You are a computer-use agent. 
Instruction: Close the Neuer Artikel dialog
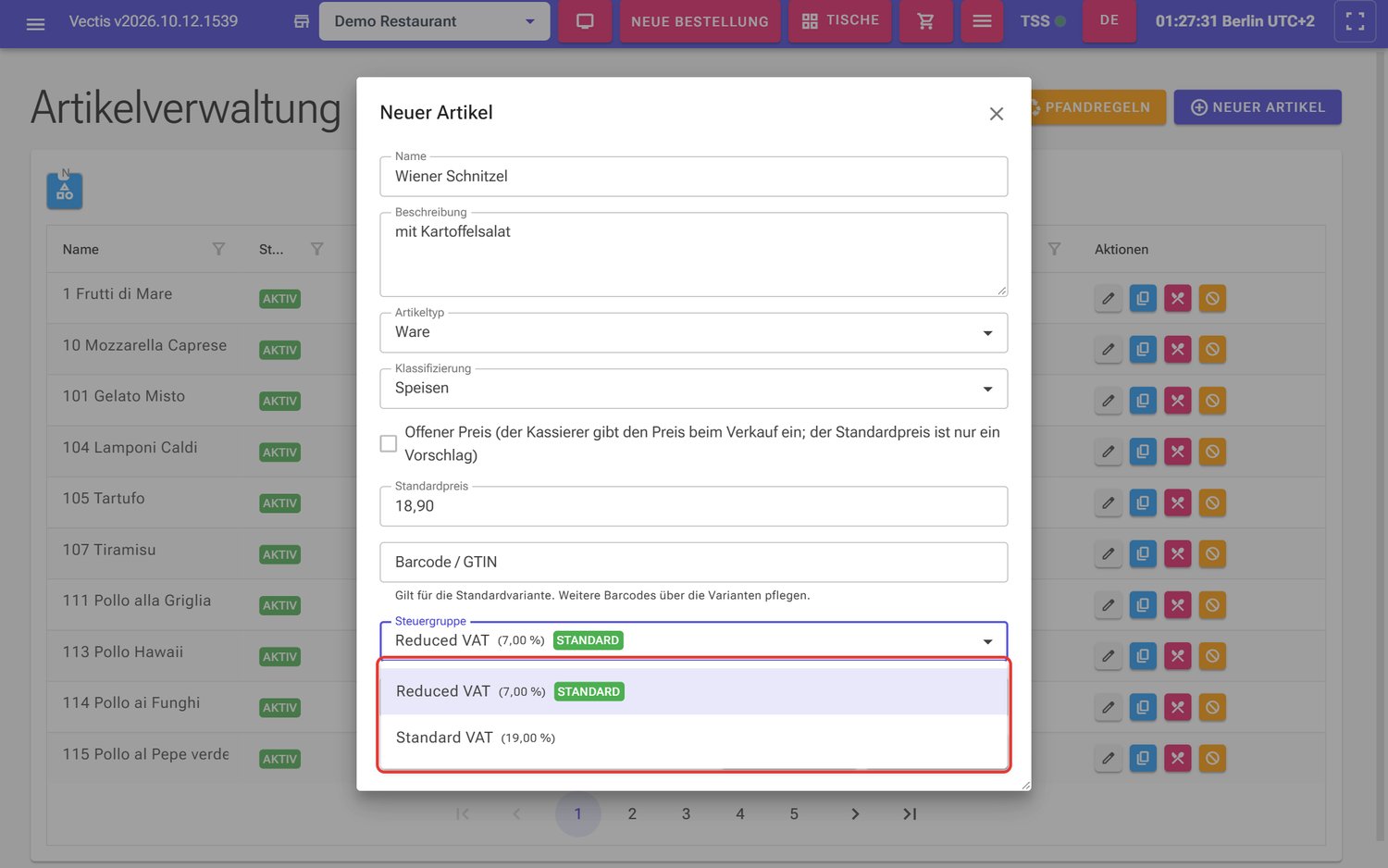tap(997, 114)
